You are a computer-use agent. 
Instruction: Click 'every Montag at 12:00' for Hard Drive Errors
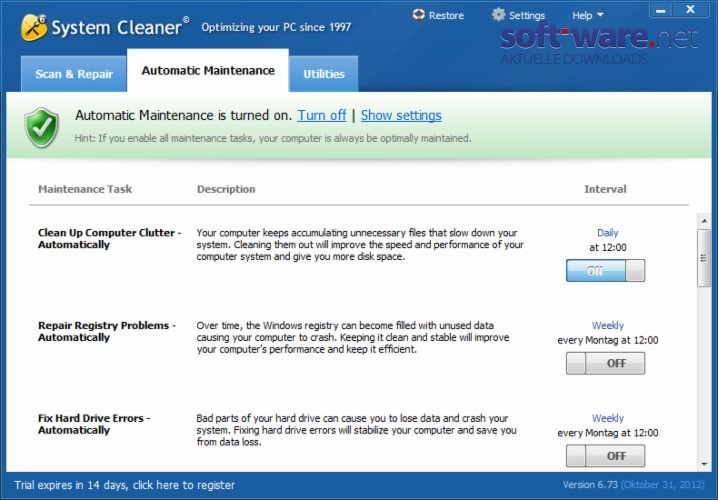tap(608, 433)
